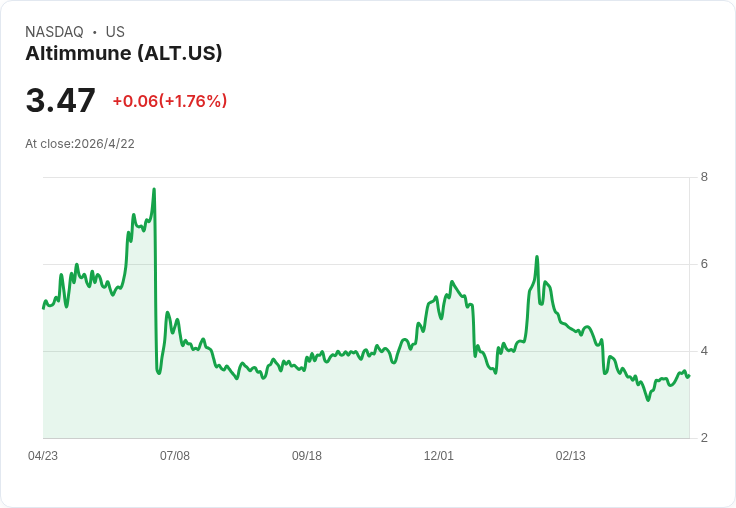The width and height of the screenshot is (736, 508).
Task: Click the lowest trough near chart end
Action: [648, 400]
